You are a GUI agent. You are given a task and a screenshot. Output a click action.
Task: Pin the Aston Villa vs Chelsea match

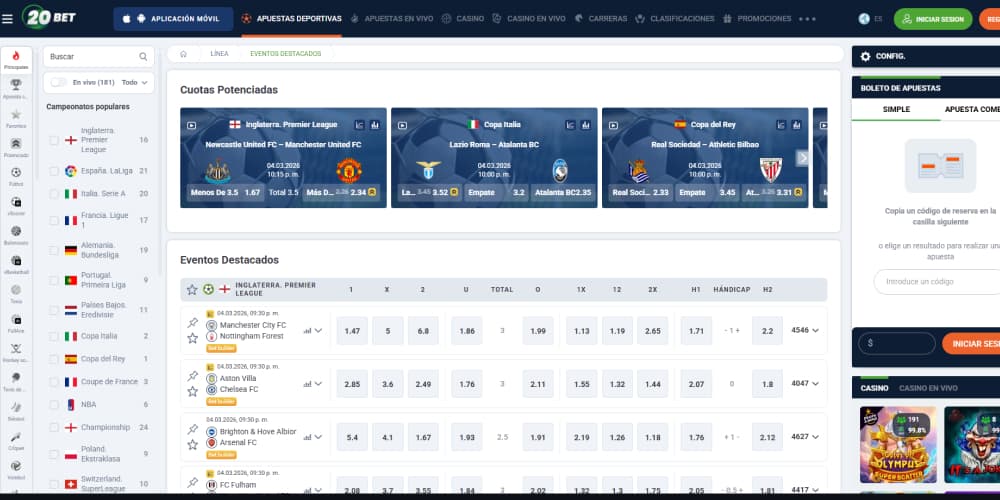[x=192, y=376]
